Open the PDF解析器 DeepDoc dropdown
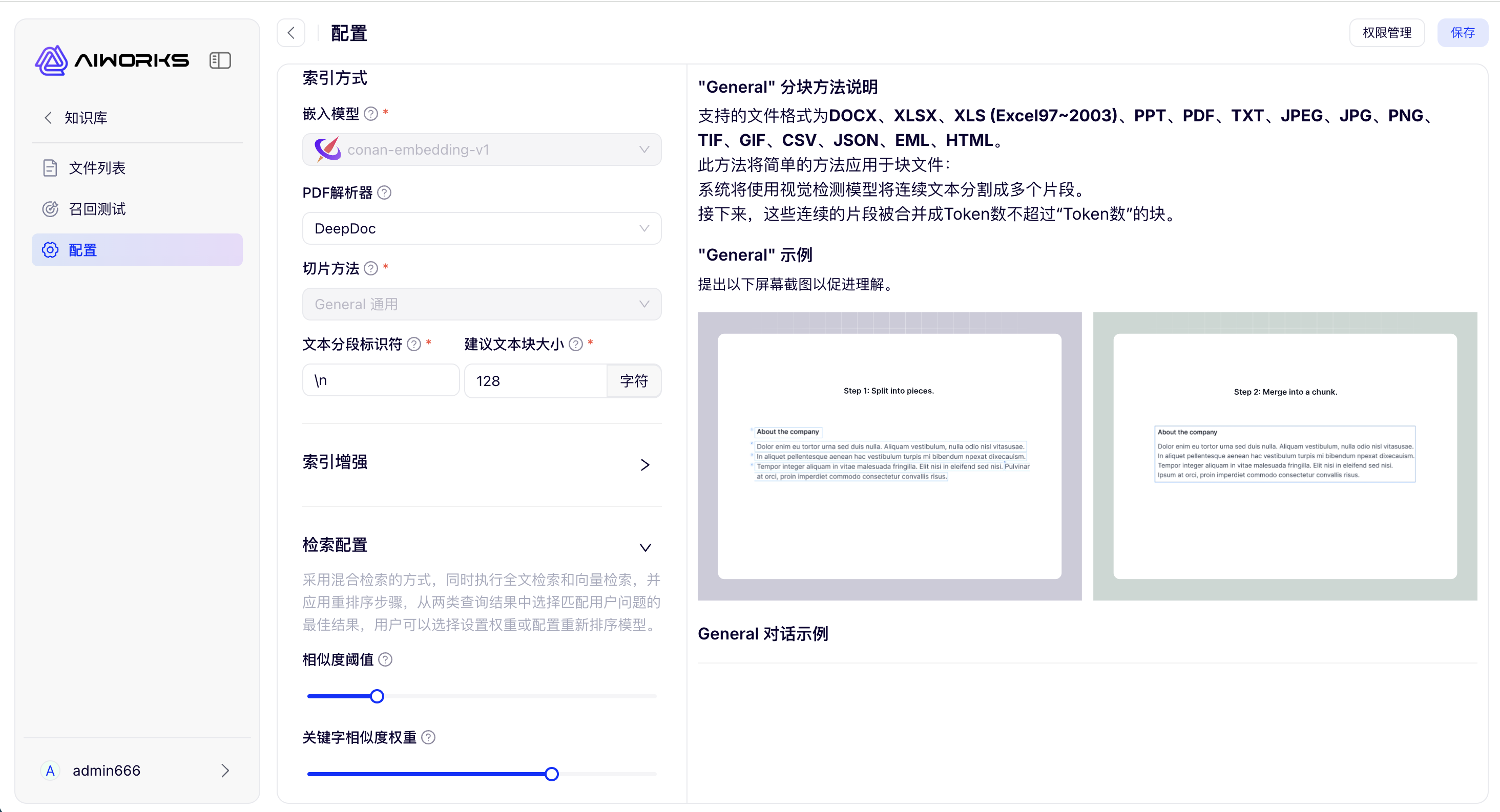This screenshot has width=1500, height=812. click(x=482, y=228)
